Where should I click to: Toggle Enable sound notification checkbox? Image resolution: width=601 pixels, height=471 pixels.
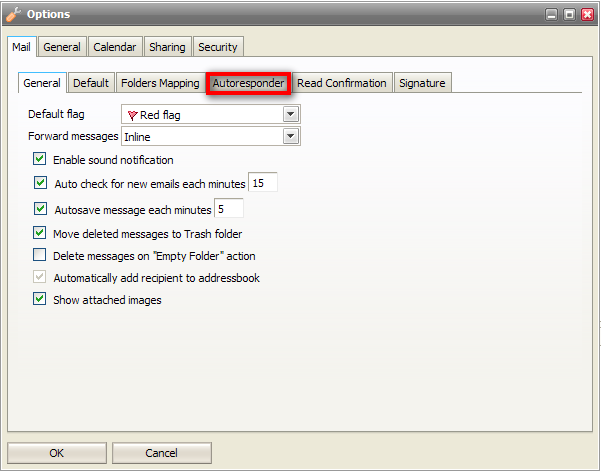40,160
